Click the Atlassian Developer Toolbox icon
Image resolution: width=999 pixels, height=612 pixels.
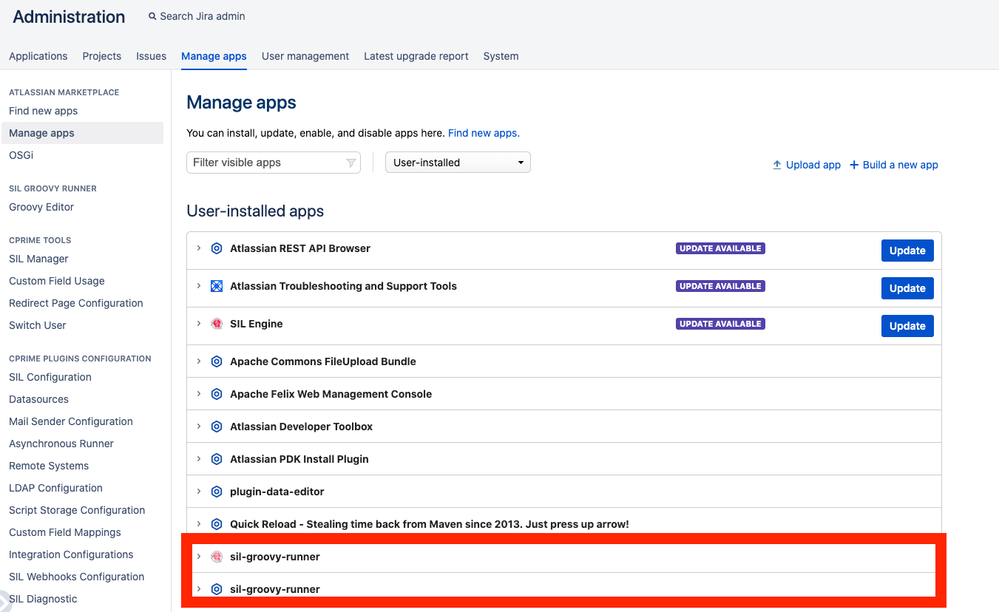coord(217,427)
